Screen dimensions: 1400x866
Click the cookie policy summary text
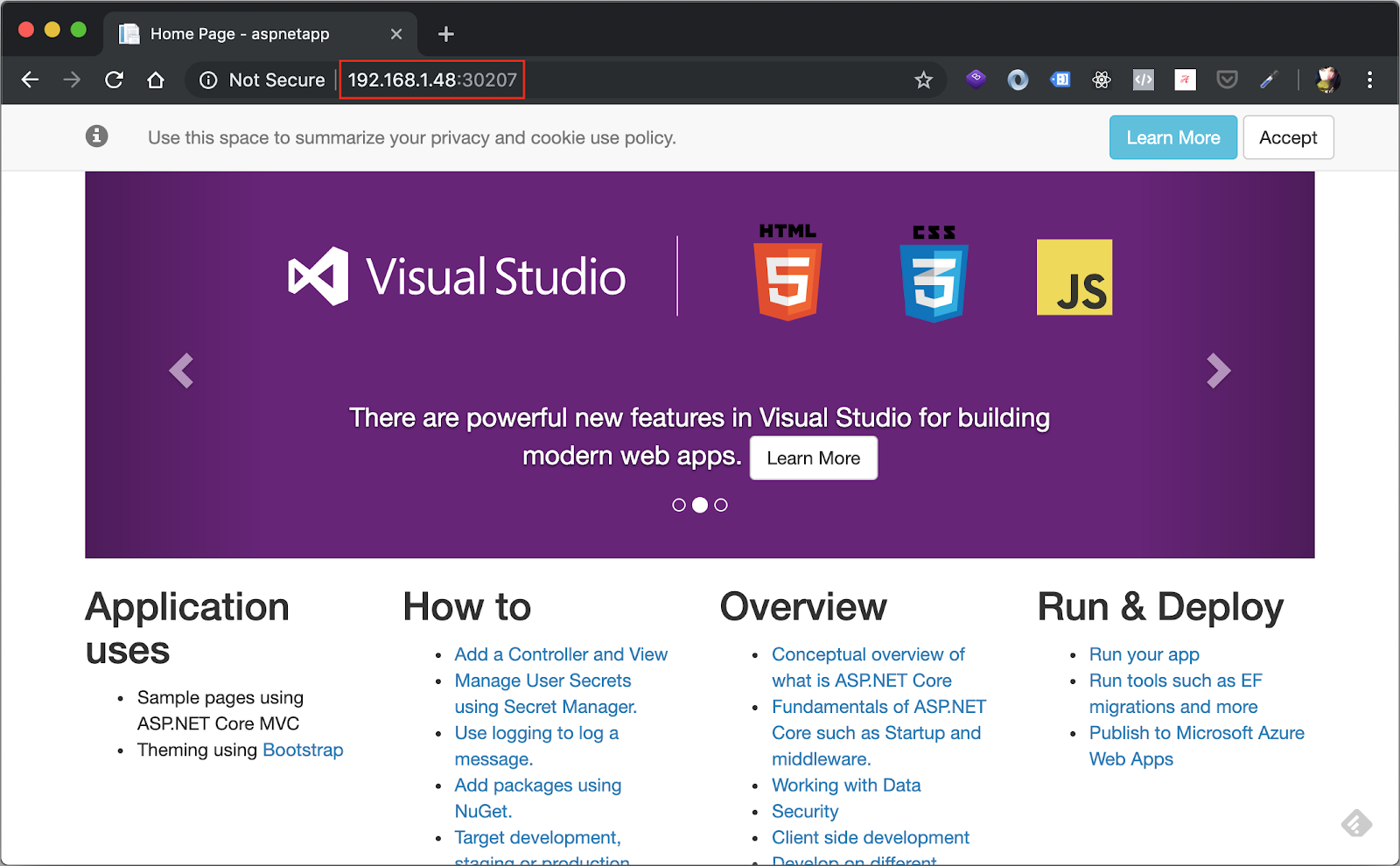pos(412,137)
